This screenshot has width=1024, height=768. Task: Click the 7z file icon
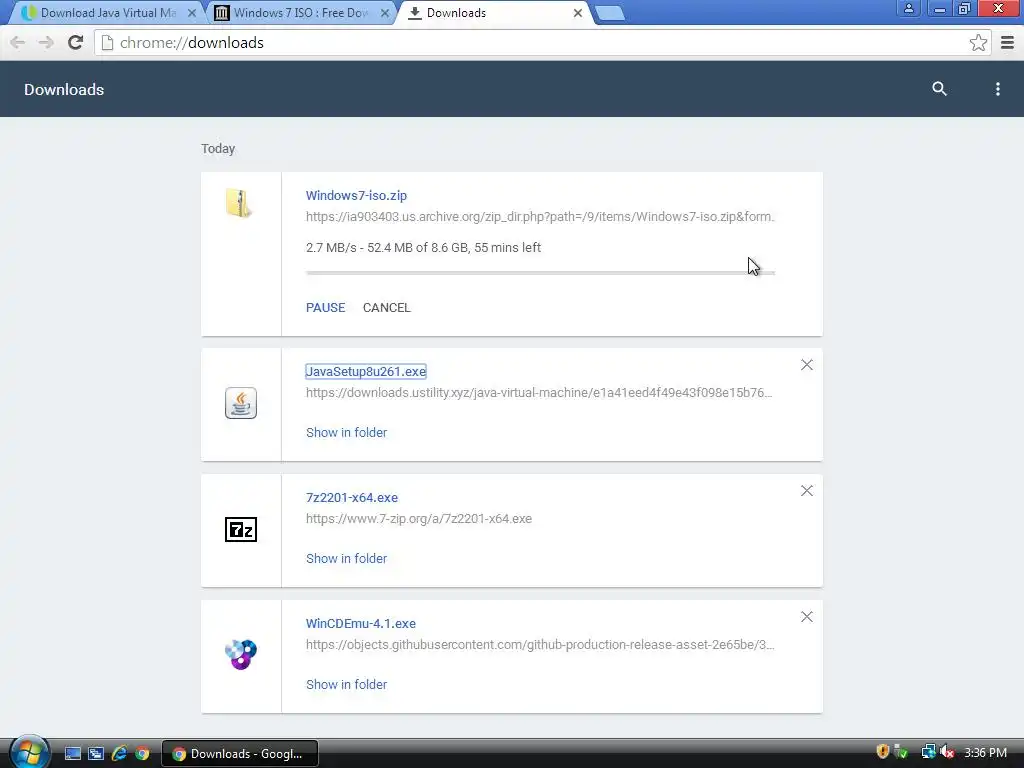241,529
